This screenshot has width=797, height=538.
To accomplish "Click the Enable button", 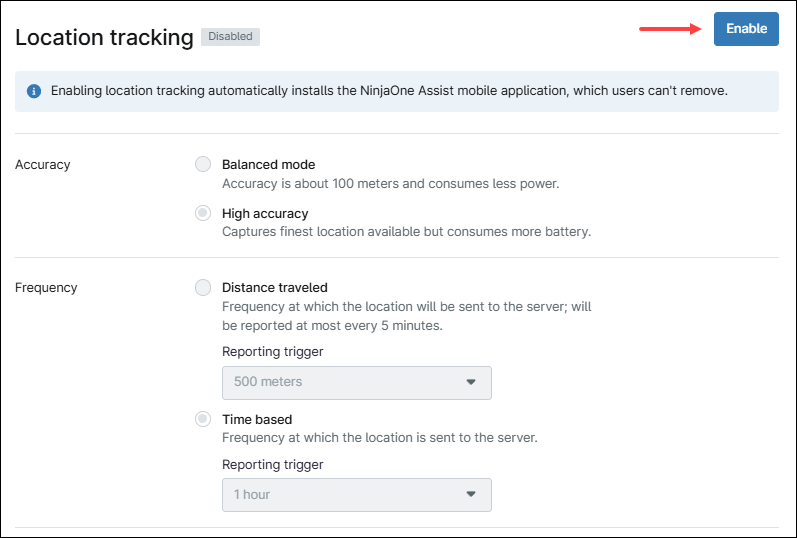I will pyautogui.click(x=746, y=29).
